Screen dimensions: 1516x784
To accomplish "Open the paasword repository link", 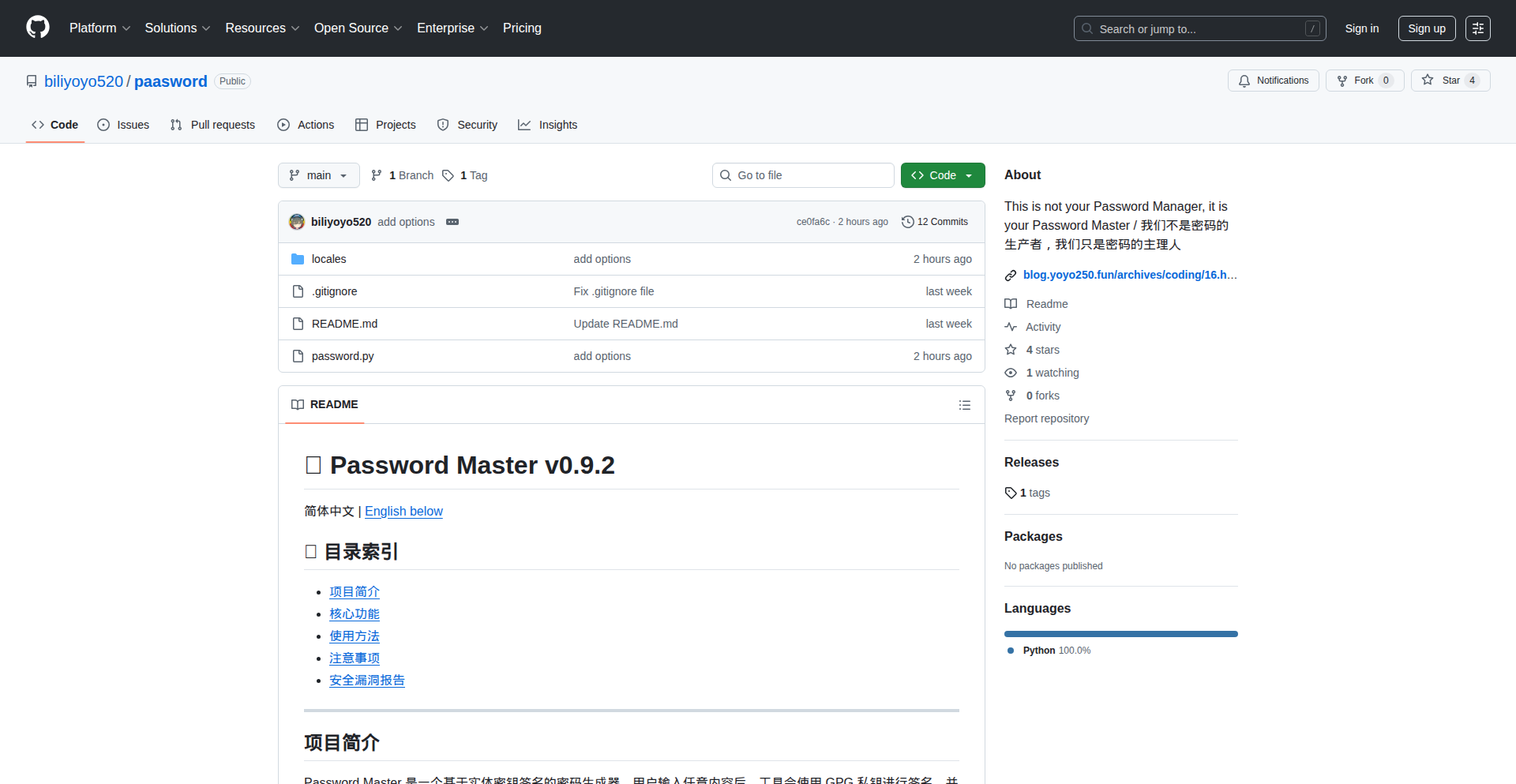I will click(171, 81).
